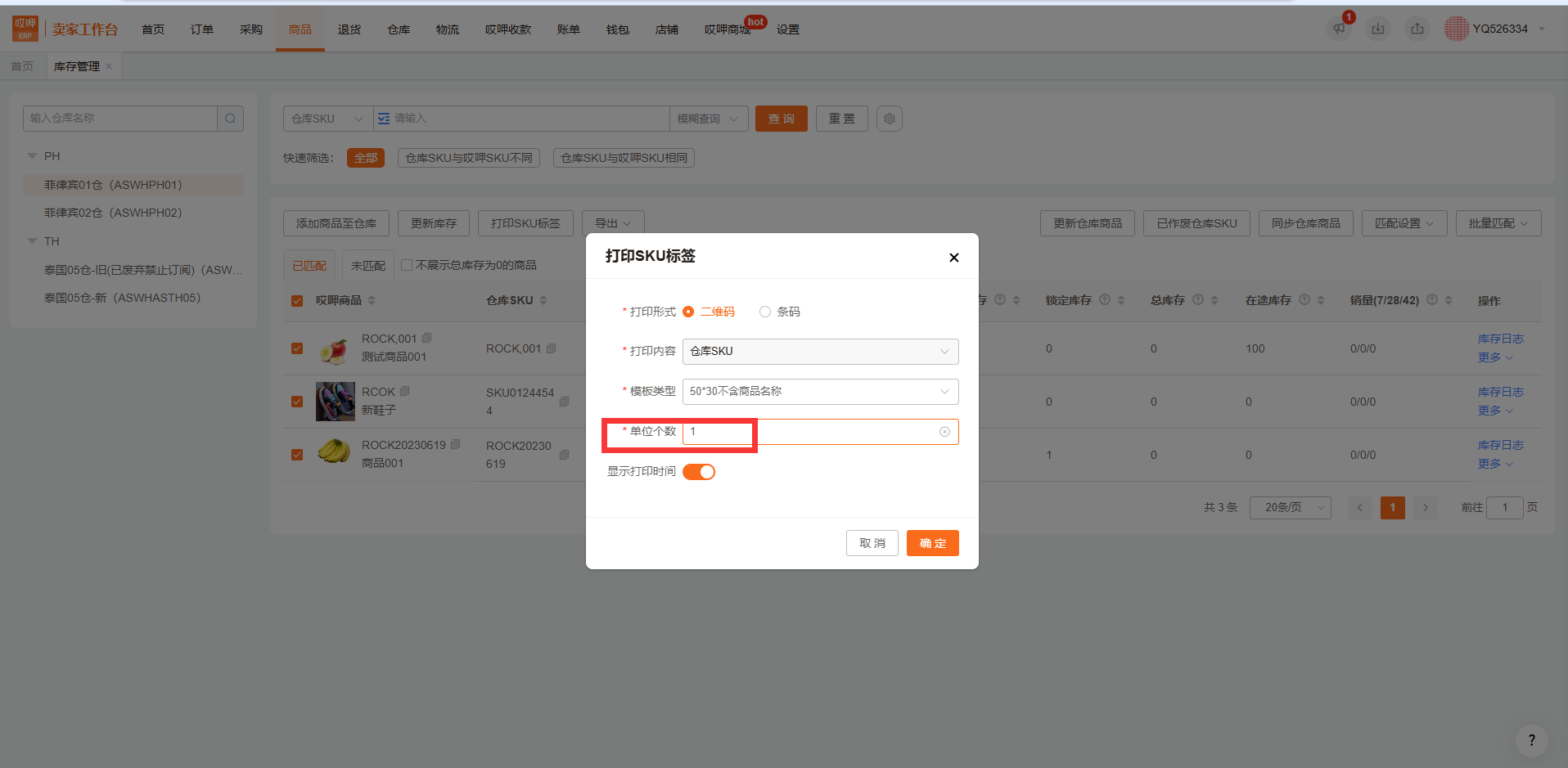Click the 确定 button
Viewport: 1568px width, 768px height.
point(933,543)
